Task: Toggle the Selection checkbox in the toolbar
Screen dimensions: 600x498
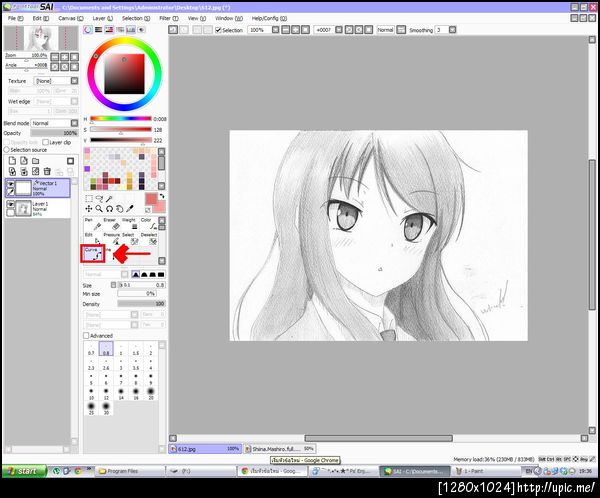Action: (x=218, y=30)
